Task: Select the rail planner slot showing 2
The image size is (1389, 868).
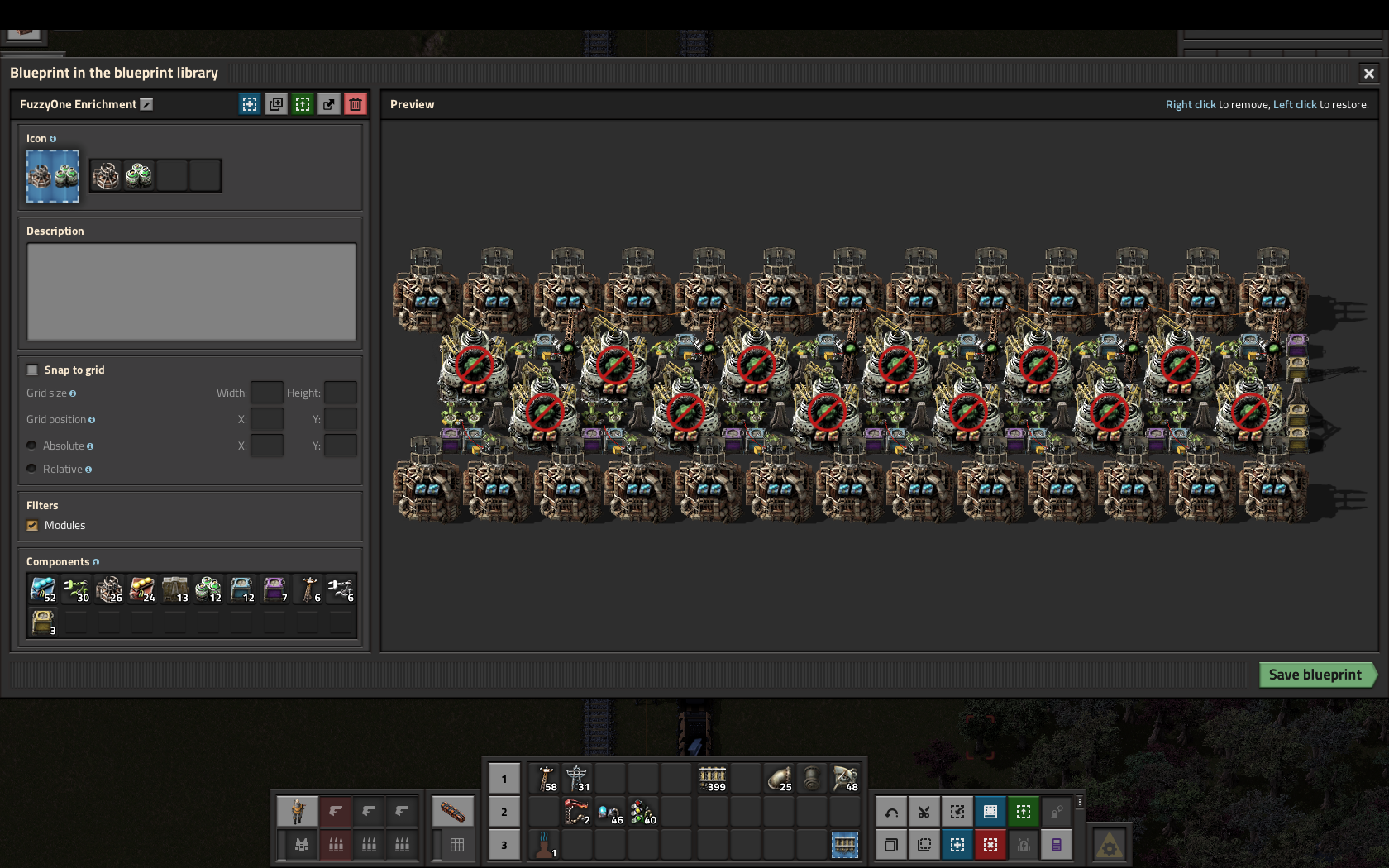Action: click(x=578, y=812)
